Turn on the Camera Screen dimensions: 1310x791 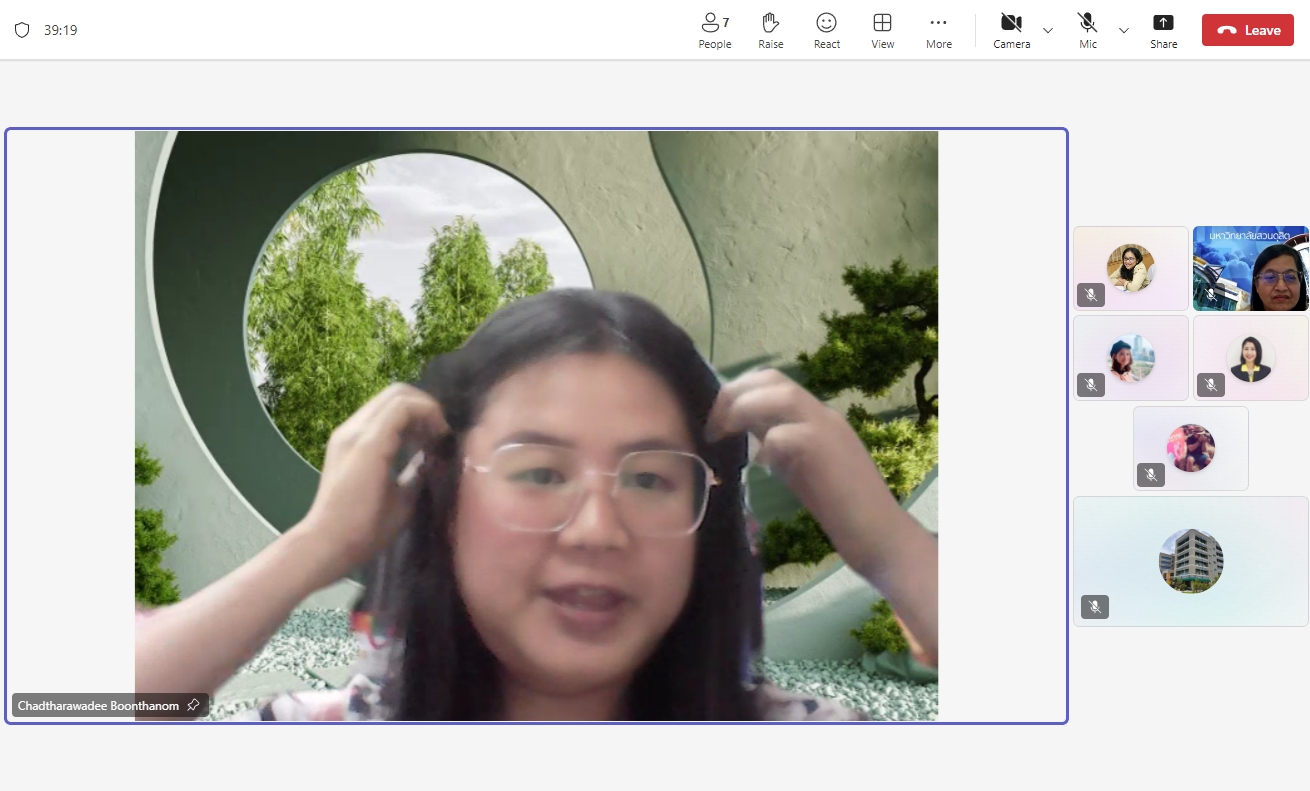pos(1011,30)
